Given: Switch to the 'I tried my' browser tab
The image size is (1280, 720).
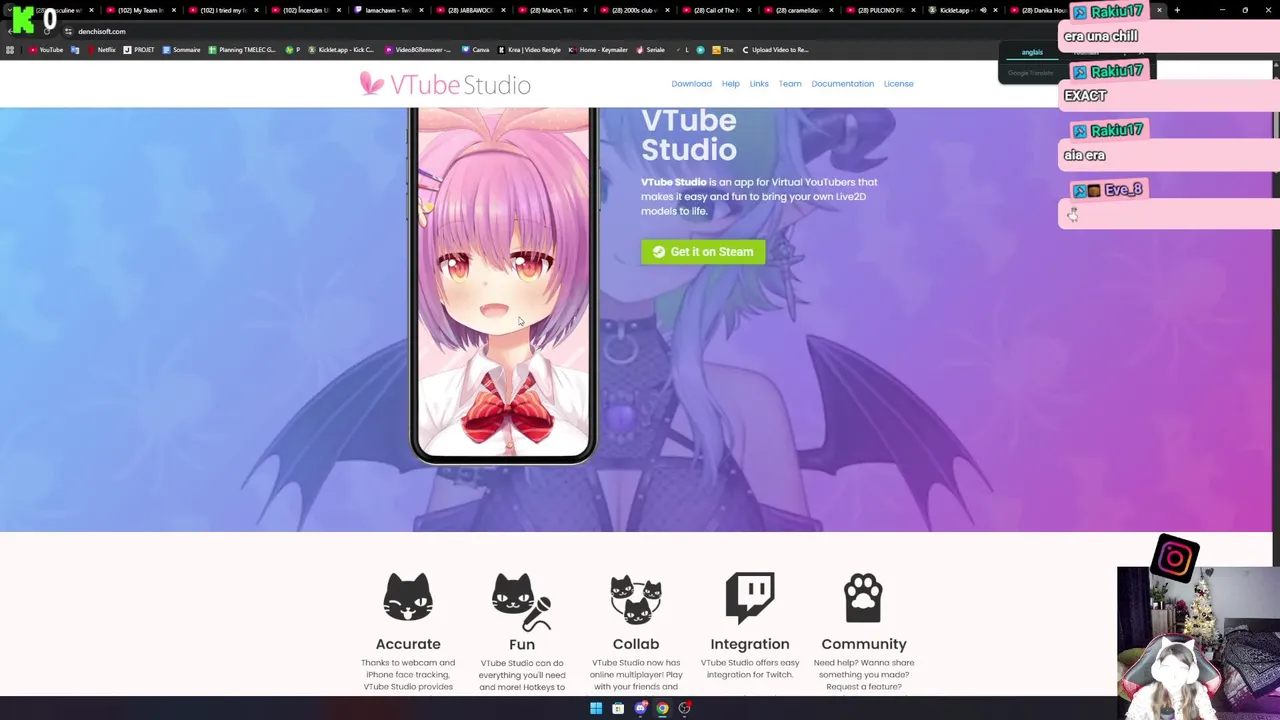Looking at the screenshot, I should click(x=221, y=10).
